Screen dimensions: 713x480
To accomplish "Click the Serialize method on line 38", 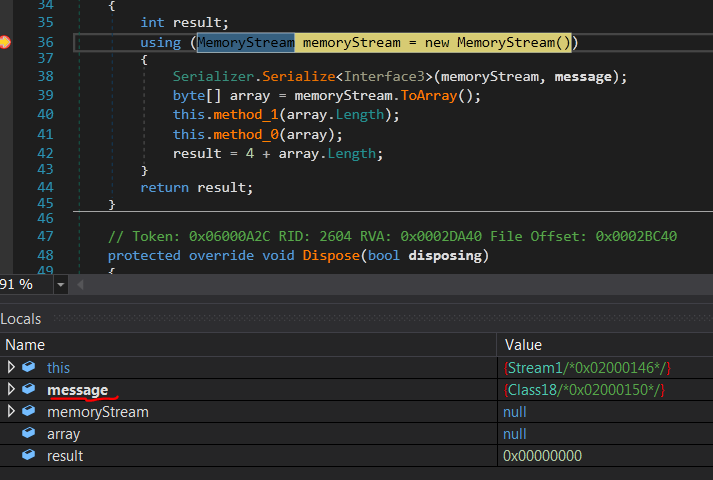I will (299, 76).
